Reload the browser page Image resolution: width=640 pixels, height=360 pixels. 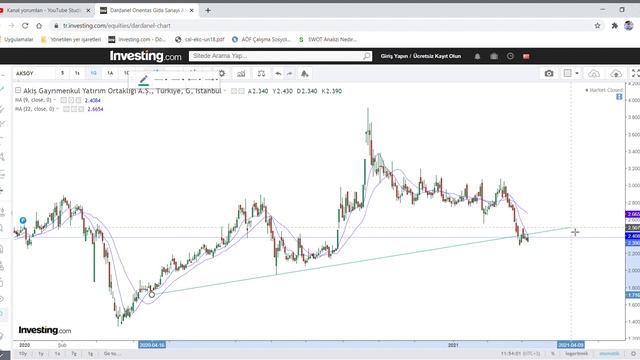coord(25,25)
